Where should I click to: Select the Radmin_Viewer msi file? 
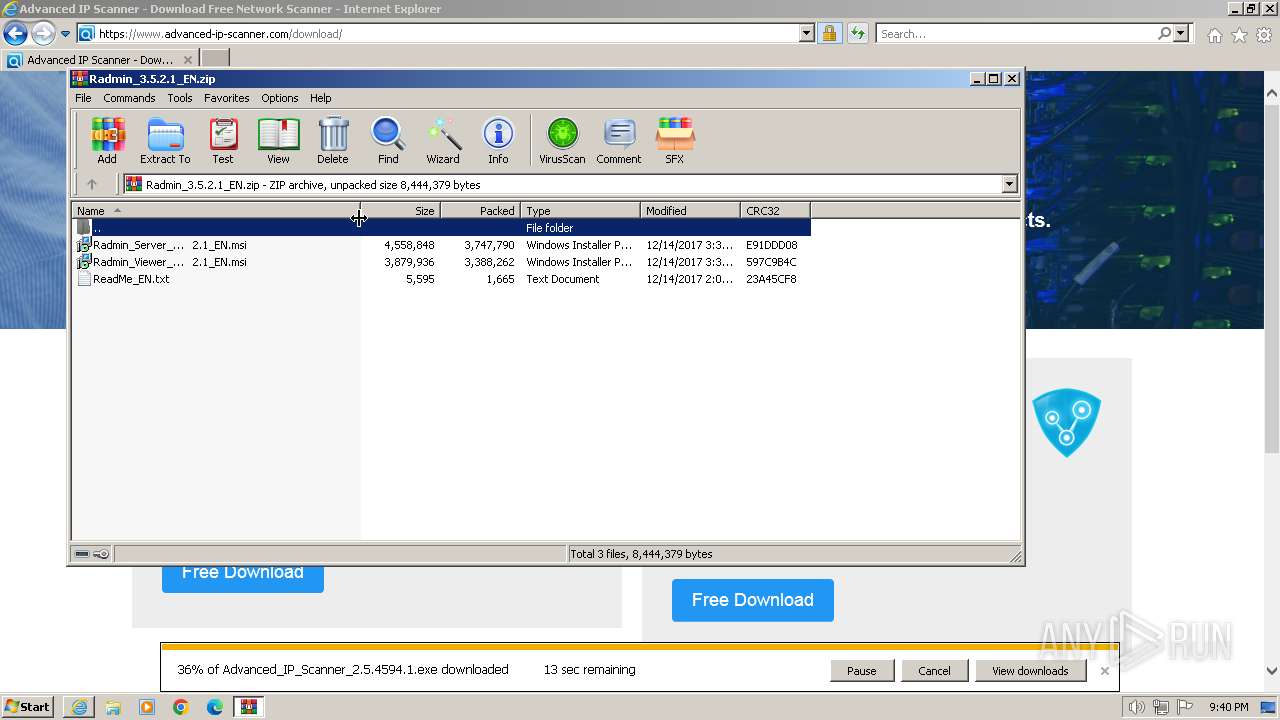441,262
